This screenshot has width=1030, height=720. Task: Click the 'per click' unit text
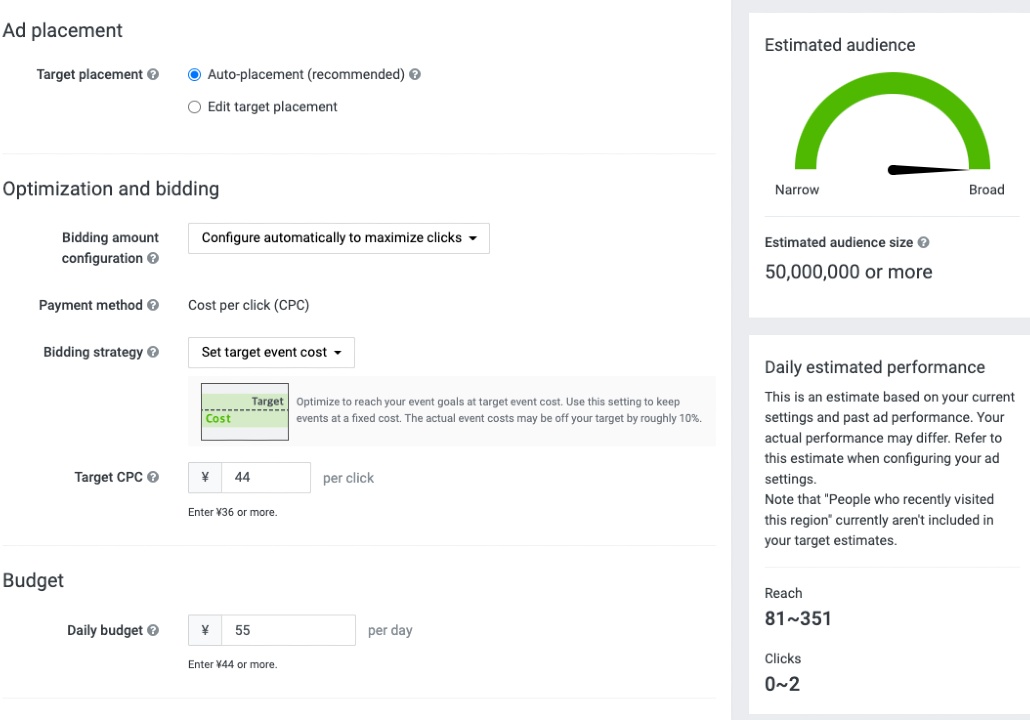click(x=348, y=478)
